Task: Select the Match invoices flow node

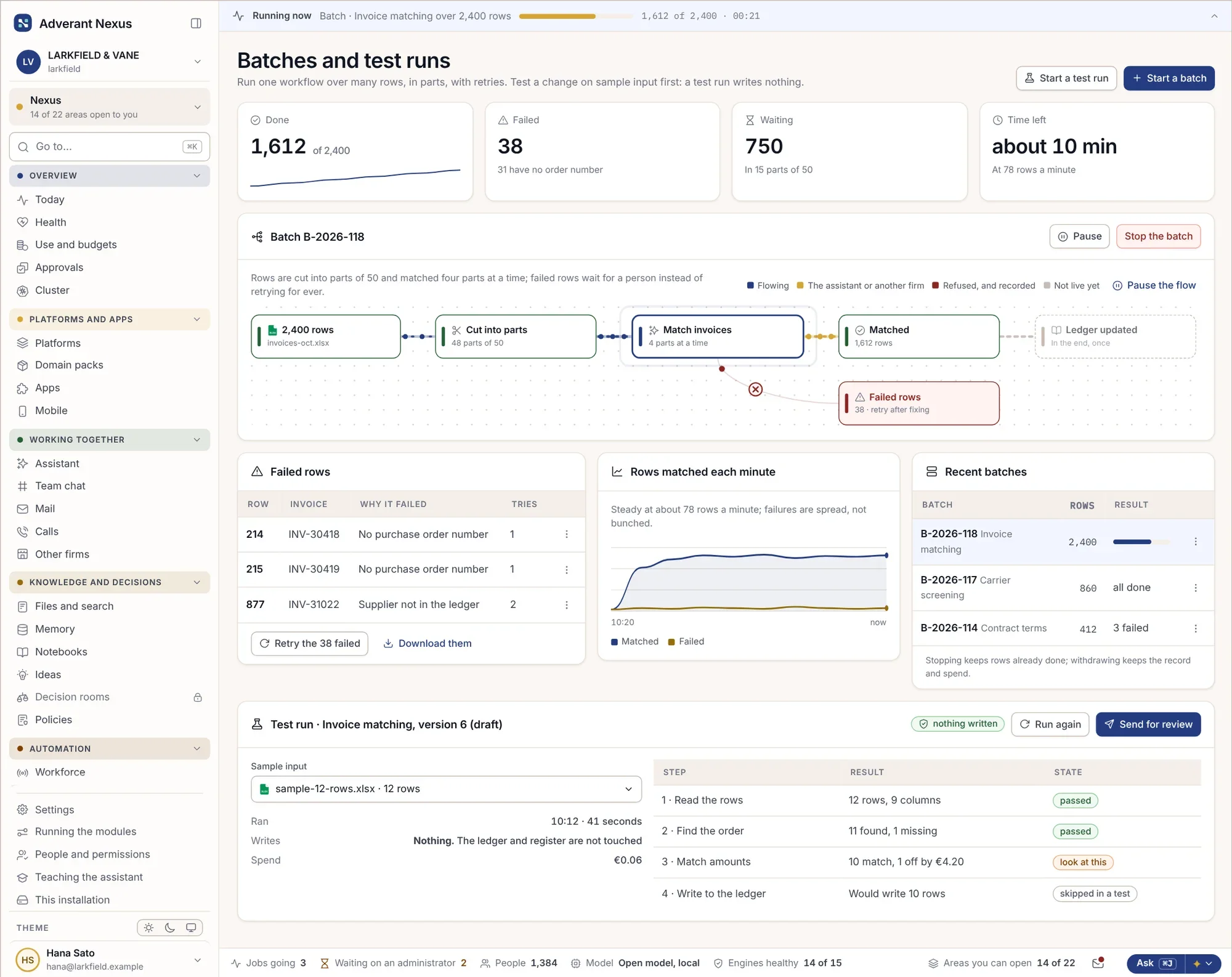Action: pyautogui.click(x=718, y=336)
